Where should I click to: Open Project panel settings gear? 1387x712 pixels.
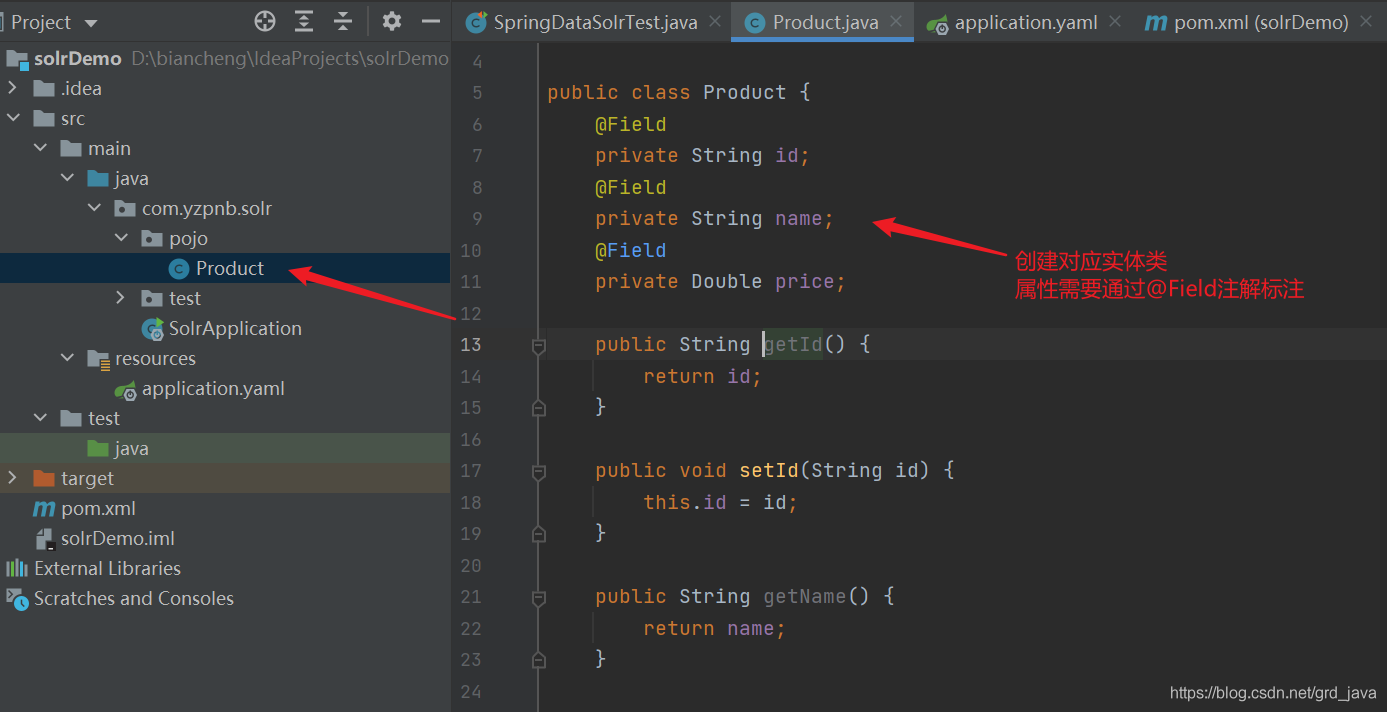pos(392,21)
